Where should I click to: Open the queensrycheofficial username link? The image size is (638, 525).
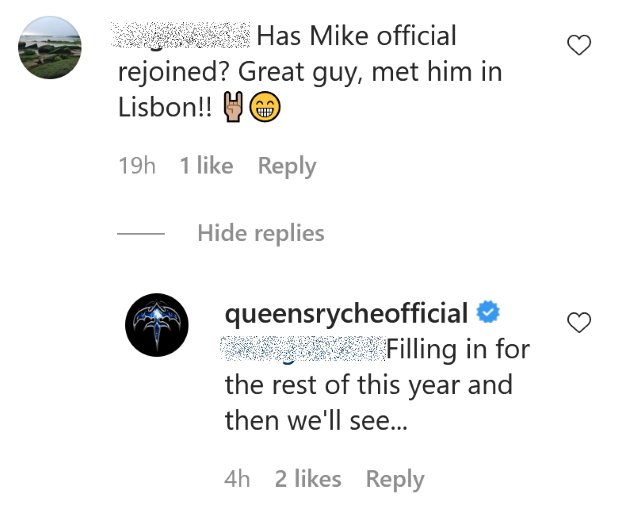(x=346, y=313)
